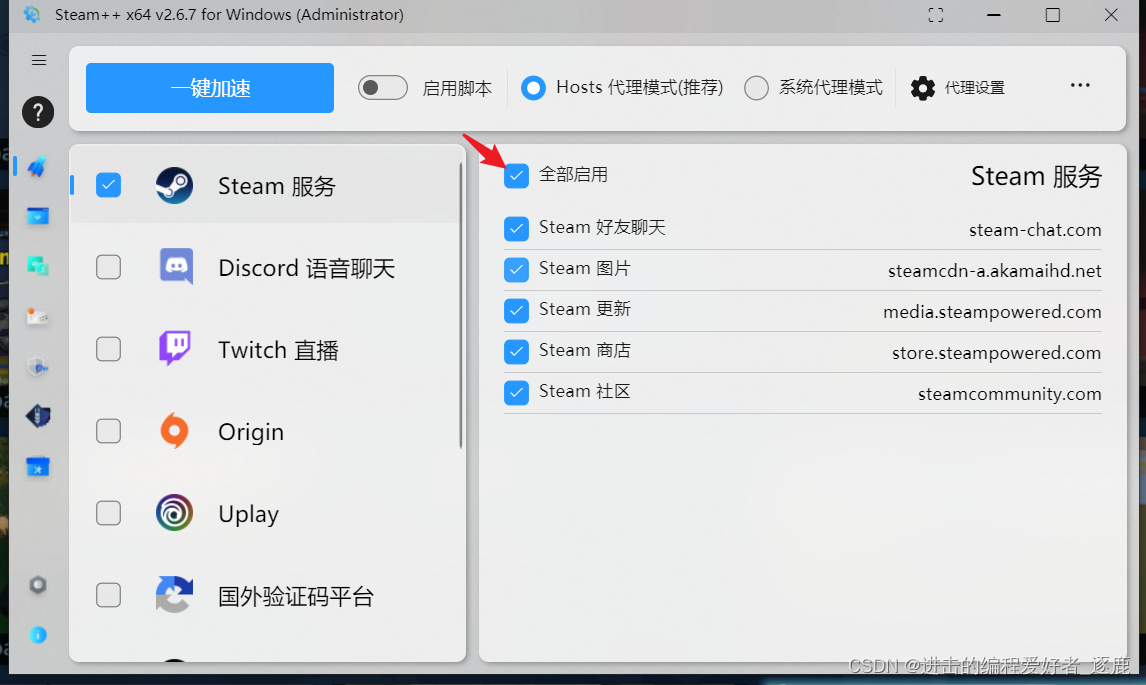Uncheck the 全部启用 checkbox

516,175
